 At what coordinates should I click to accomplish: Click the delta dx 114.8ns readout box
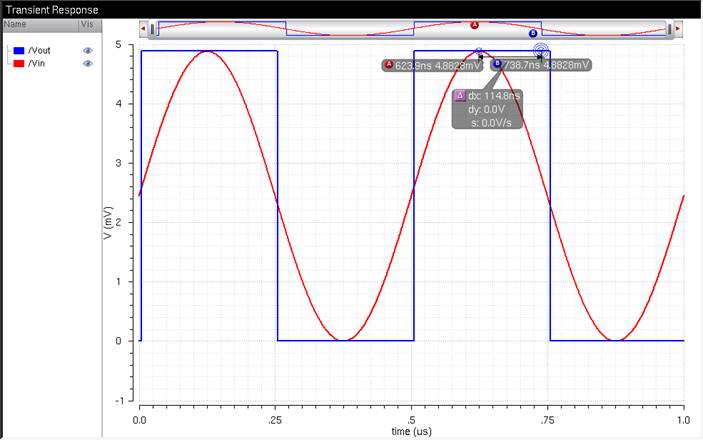coord(487,109)
